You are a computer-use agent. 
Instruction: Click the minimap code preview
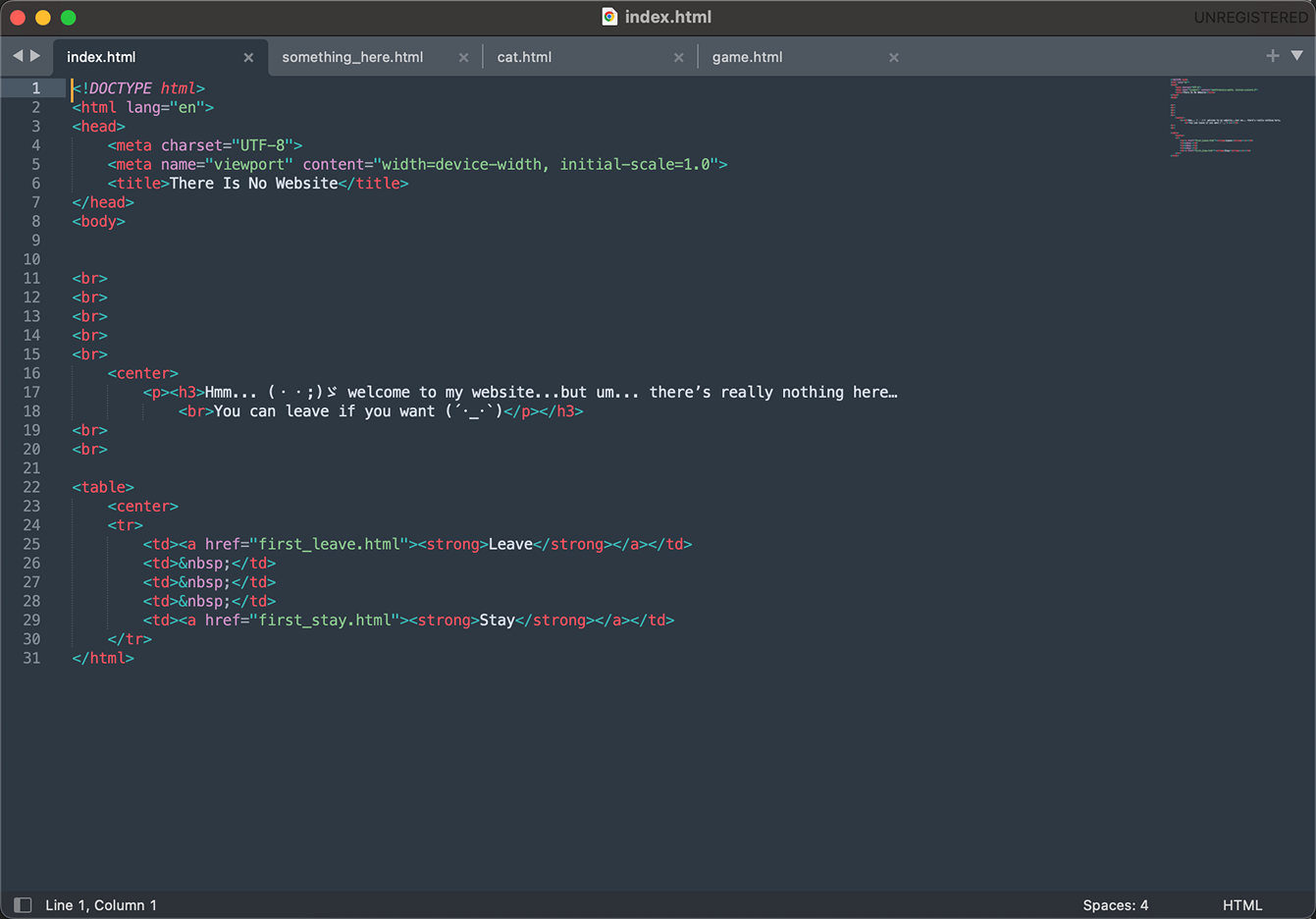pyautogui.click(x=1225, y=118)
